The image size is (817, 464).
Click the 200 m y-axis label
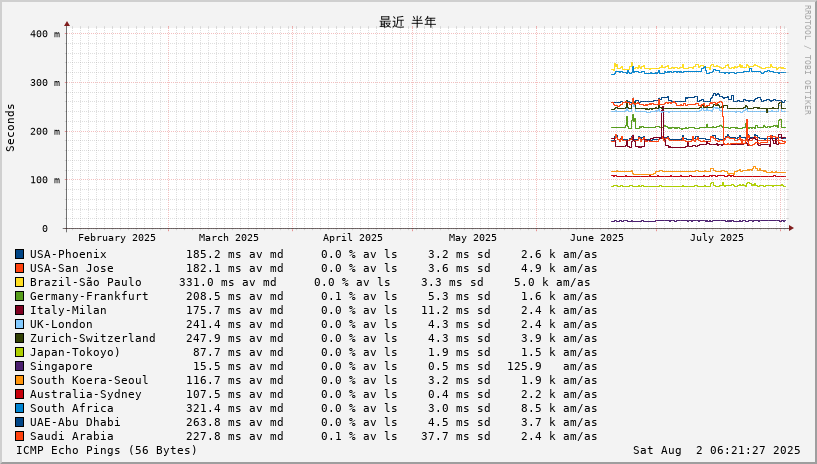(x=45, y=132)
